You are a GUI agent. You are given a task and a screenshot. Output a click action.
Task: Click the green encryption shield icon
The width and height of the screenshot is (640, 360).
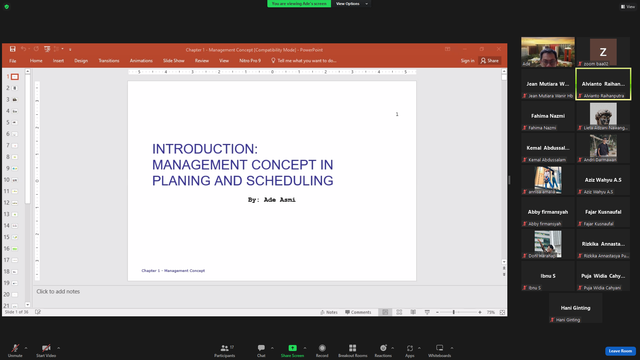[x=7, y=7]
